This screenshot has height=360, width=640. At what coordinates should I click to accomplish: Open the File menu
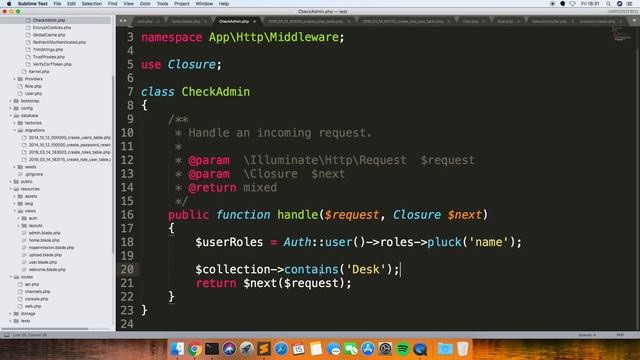(x=57, y=4)
